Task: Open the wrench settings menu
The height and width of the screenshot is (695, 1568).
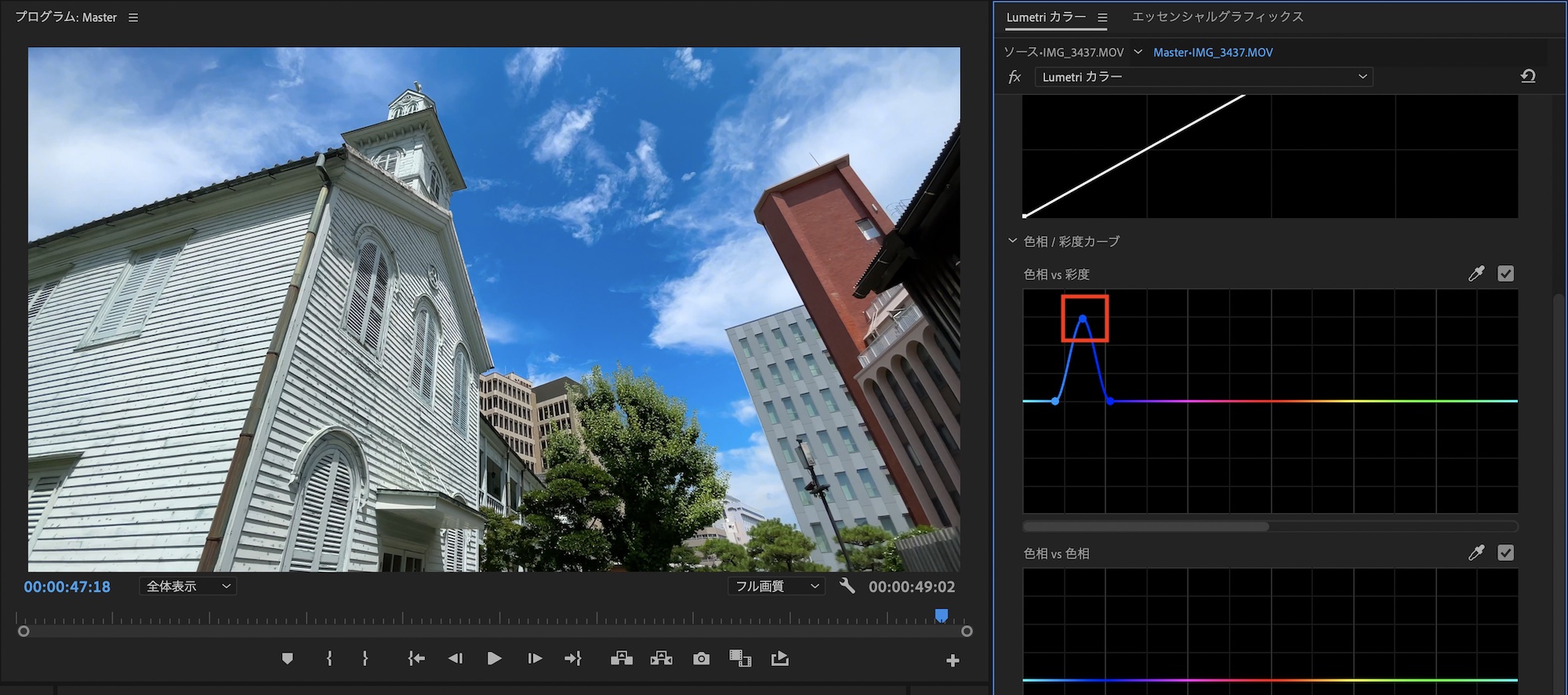Action: [847, 586]
